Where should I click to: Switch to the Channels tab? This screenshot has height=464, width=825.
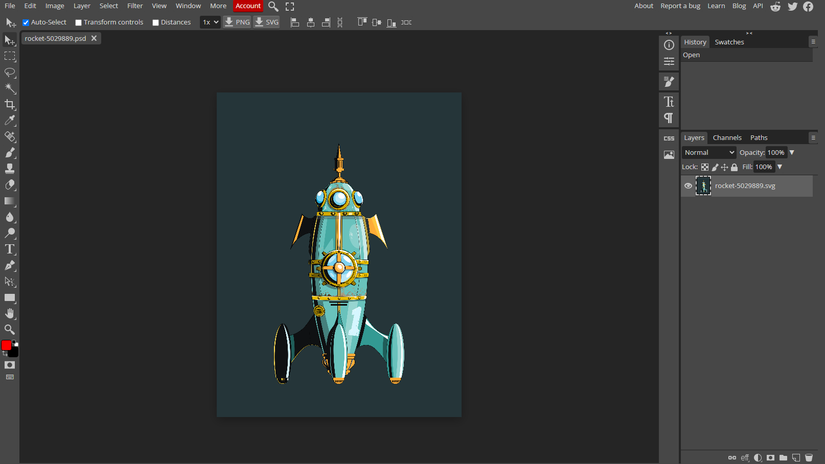pyautogui.click(x=727, y=138)
